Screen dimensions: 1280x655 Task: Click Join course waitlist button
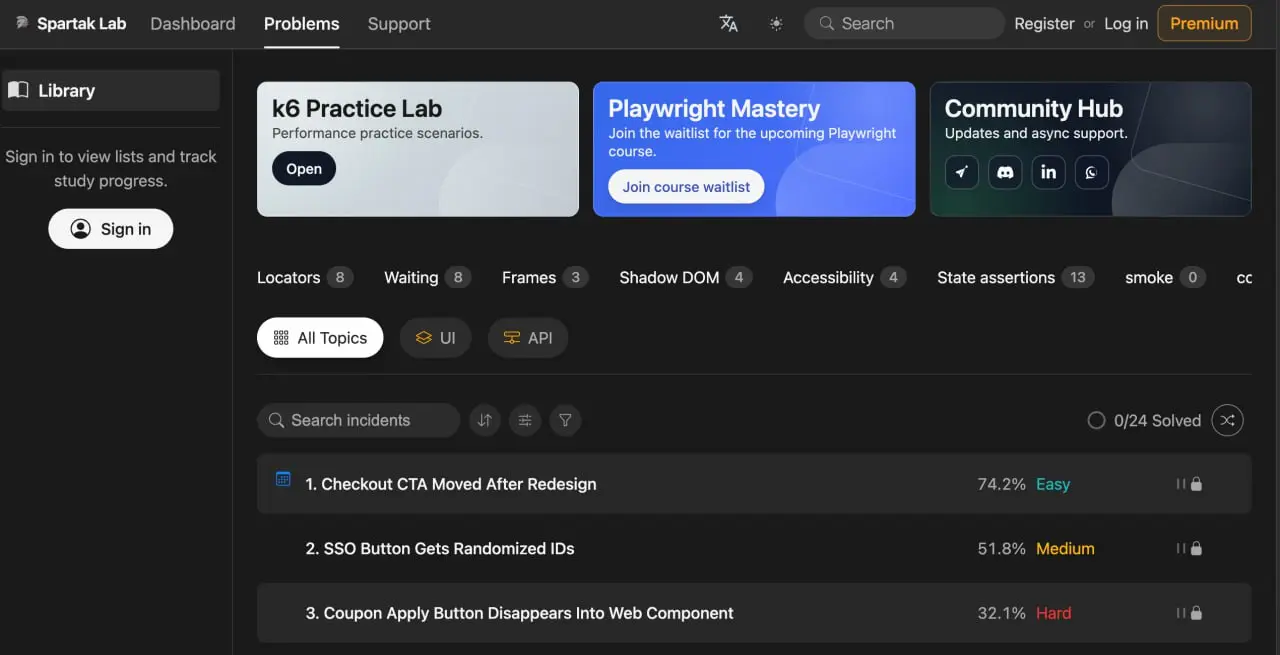click(x=686, y=187)
